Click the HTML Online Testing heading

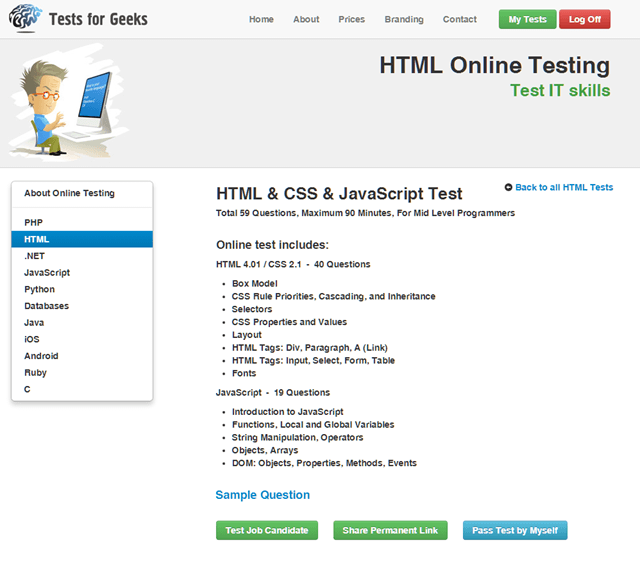pyautogui.click(x=495, y=65)
